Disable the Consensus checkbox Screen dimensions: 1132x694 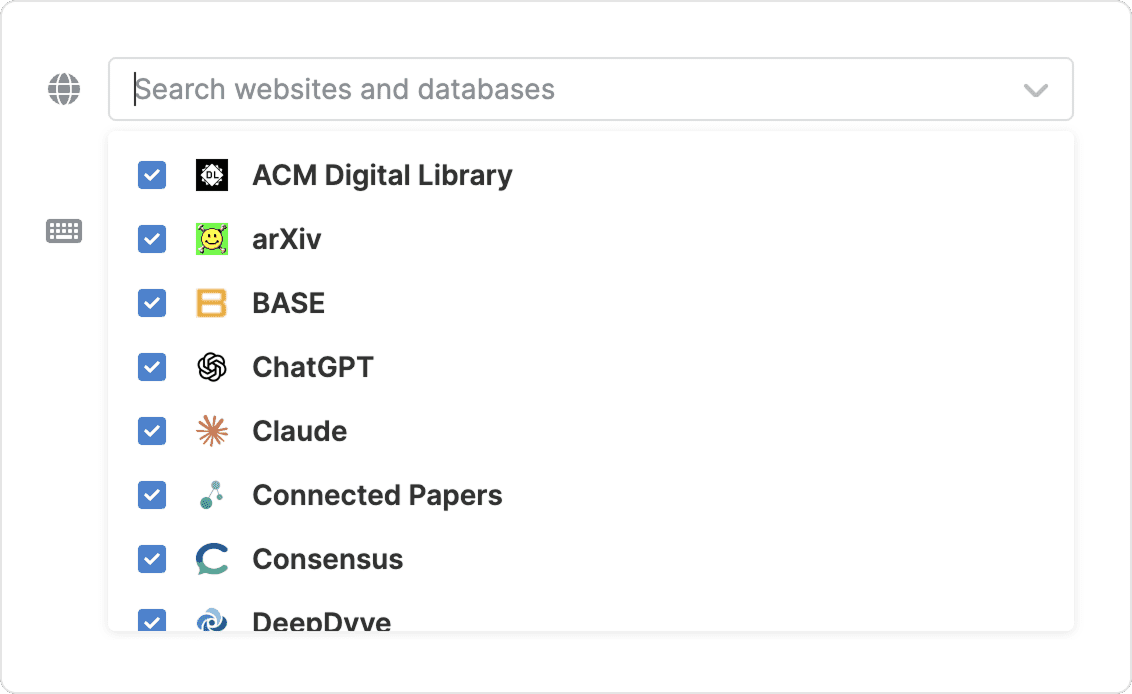pyautogui.click(x=152, y=559)
